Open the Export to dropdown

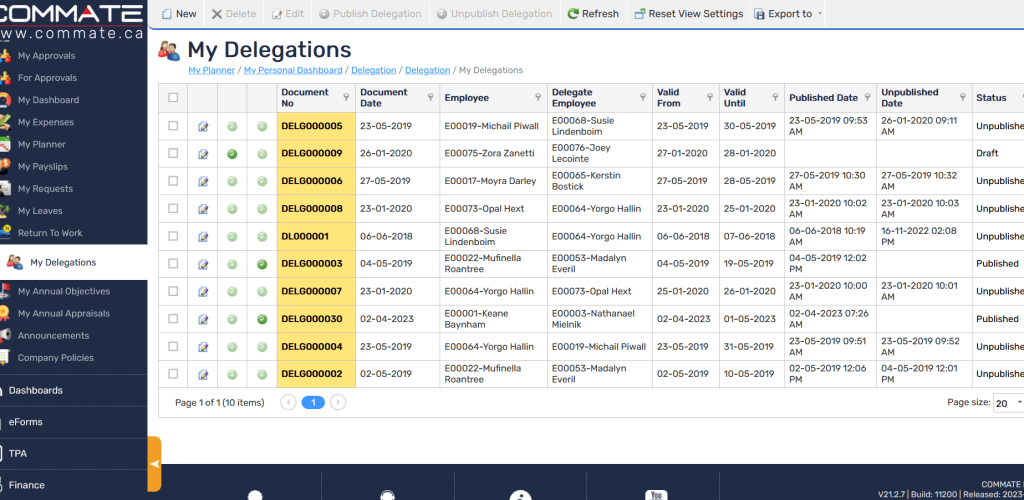788,14
